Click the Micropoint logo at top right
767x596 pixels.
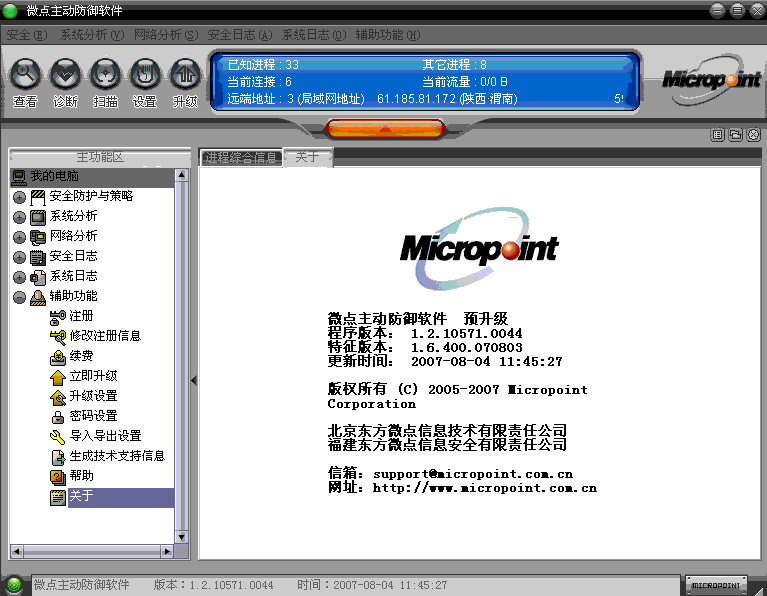tap(711, 80)
